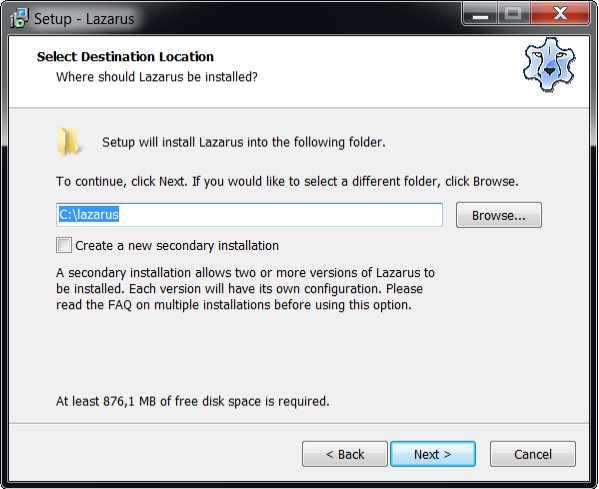
Task: Cancel the Lazarus installation
Action: pos(533,454)
